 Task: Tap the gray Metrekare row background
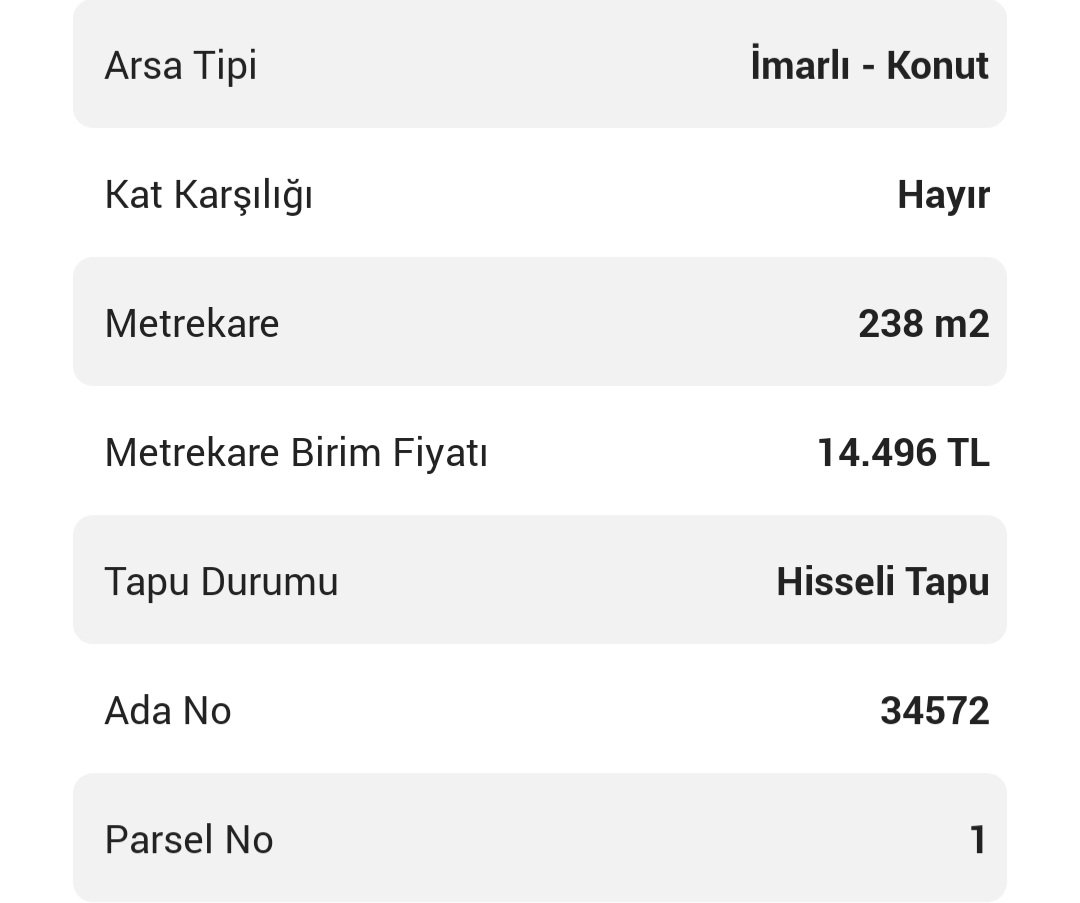(560, 323)
